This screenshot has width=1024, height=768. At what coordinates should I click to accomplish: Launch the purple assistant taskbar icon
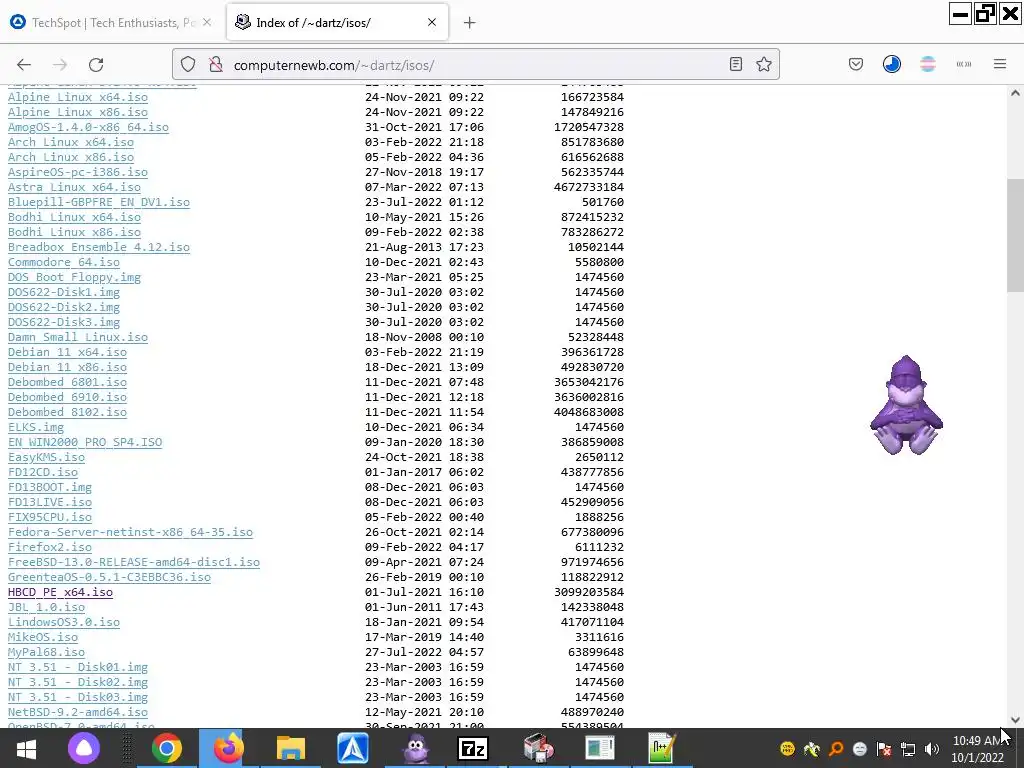(84, 748)
